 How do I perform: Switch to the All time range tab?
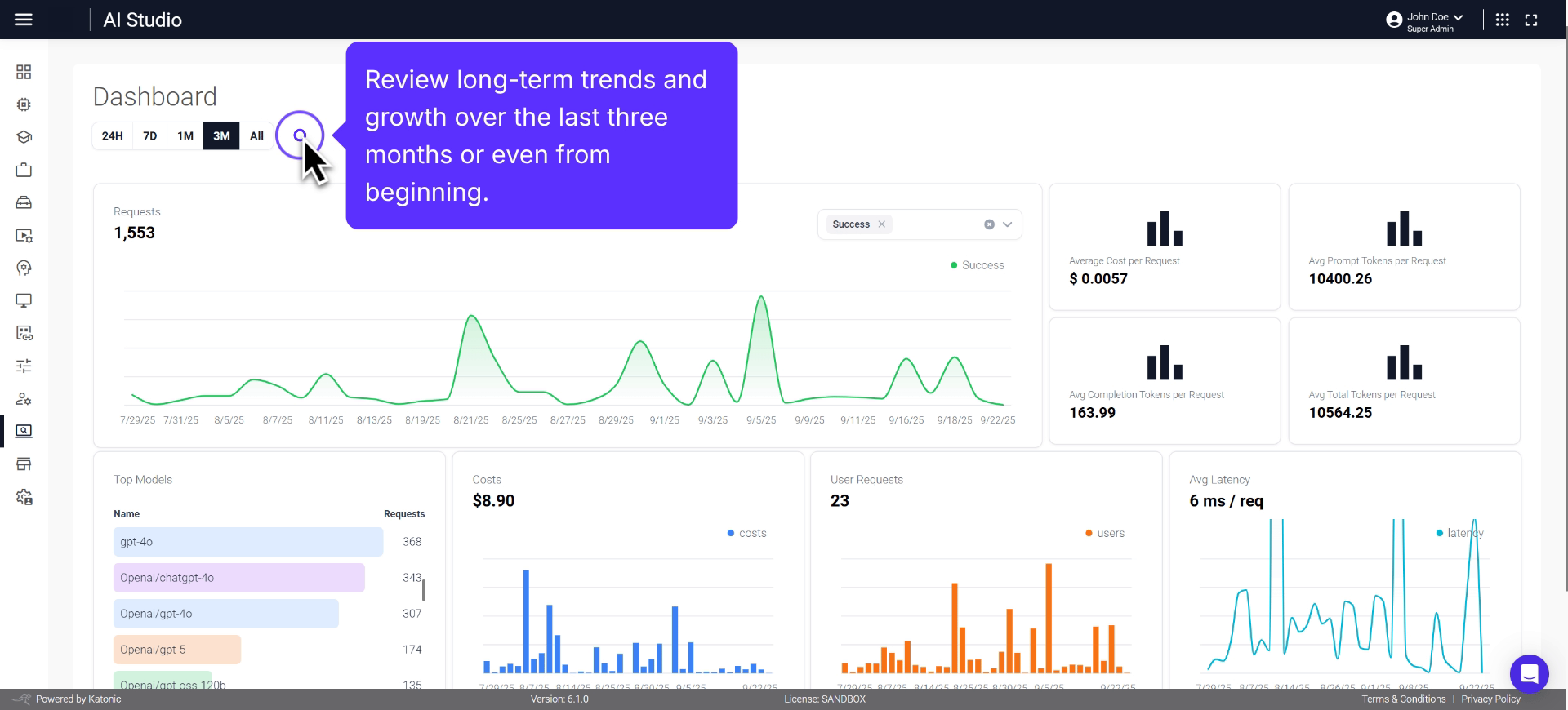pos(256,136)
